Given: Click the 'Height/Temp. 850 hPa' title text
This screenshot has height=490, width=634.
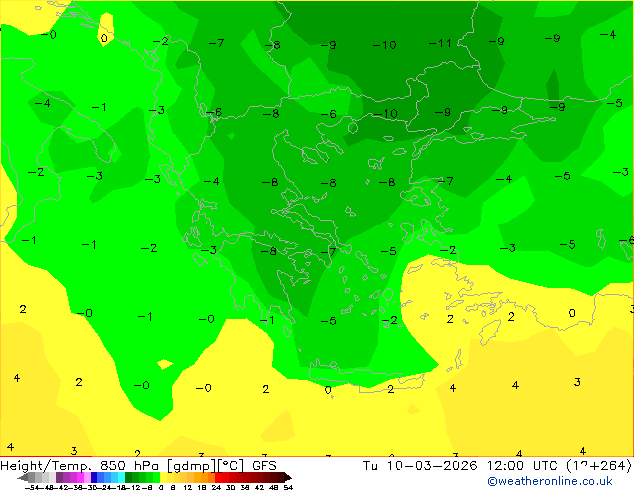Looking at the screenshot, I should pyautogui.click(x=79, y=466).
